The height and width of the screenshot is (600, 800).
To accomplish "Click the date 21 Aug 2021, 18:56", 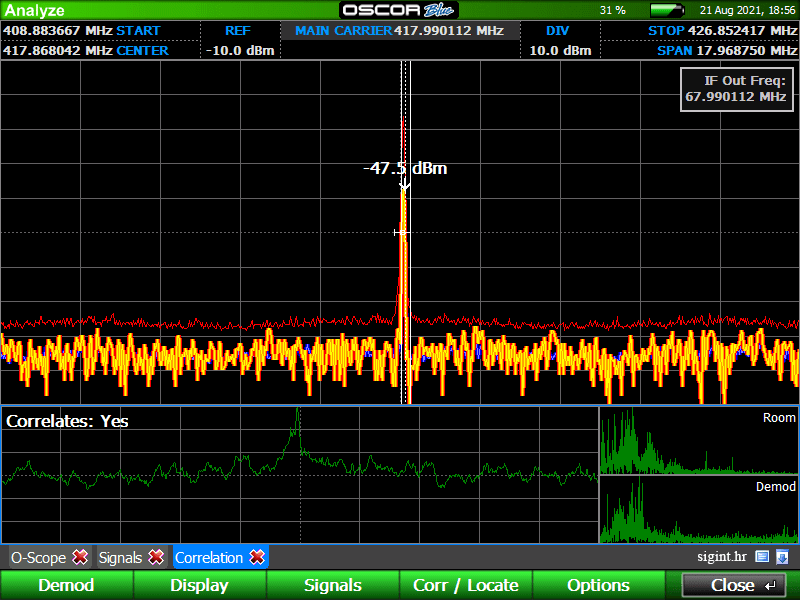I will coord(747,10).
